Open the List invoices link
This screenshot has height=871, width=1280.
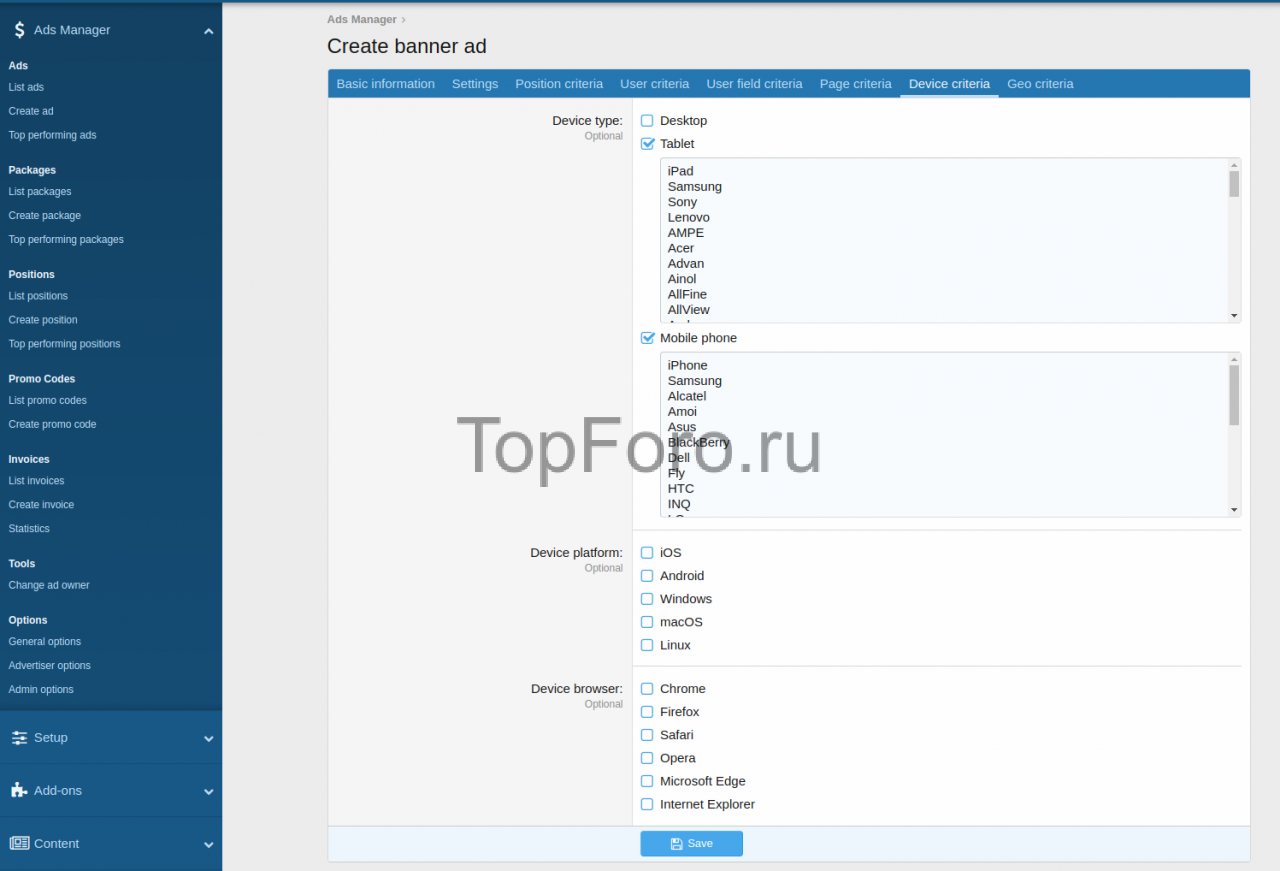coord(36,481)
